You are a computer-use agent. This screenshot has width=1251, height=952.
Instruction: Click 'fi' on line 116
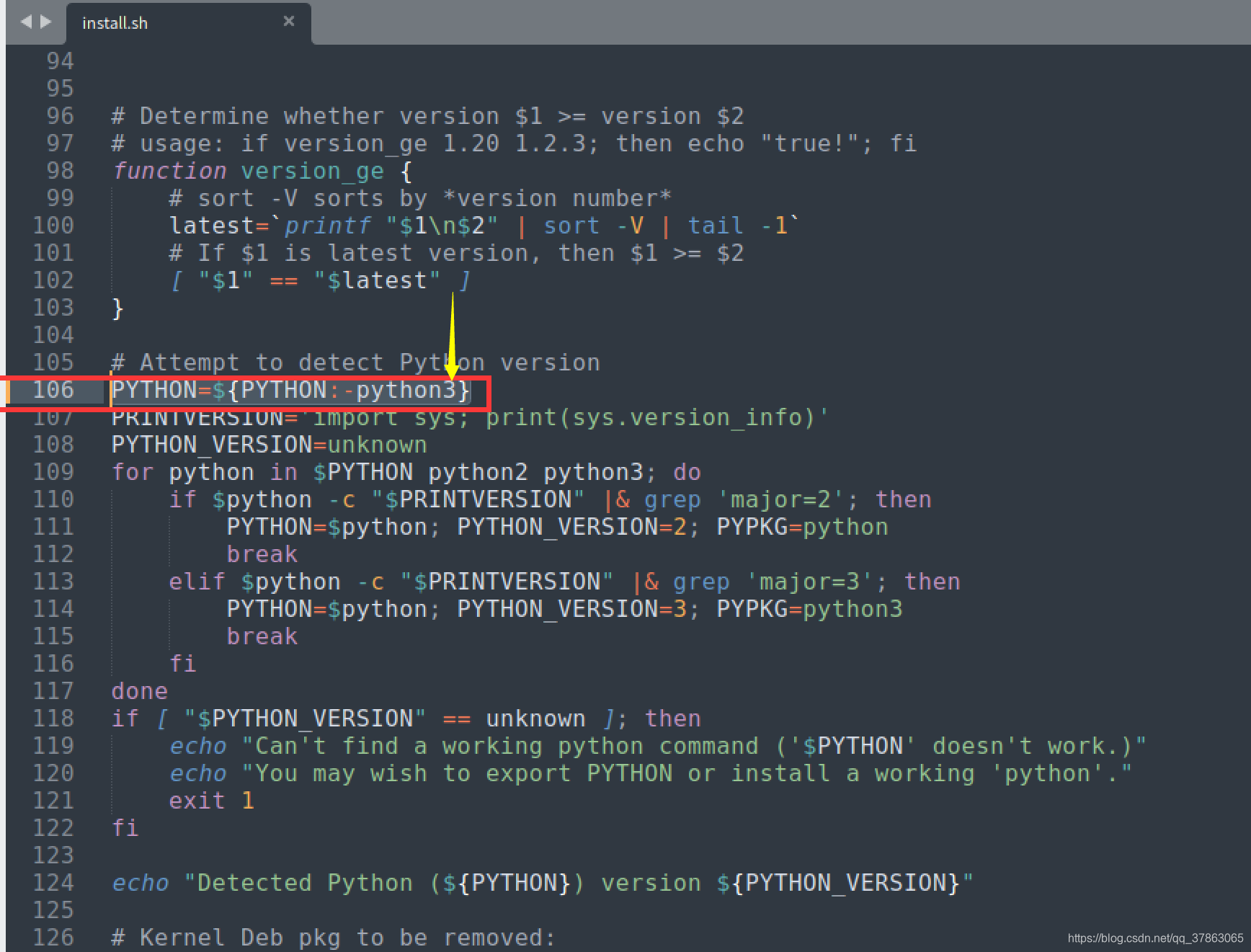[x=183, y=664]
